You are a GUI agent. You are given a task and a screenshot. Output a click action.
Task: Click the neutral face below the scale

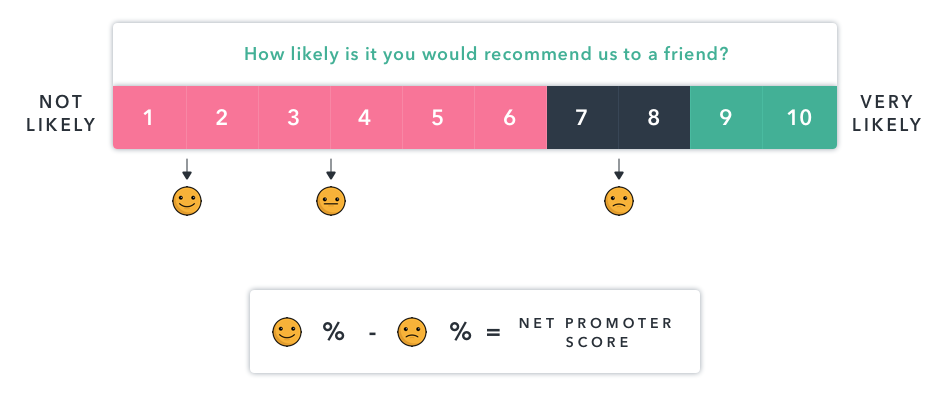pos(331,201)
